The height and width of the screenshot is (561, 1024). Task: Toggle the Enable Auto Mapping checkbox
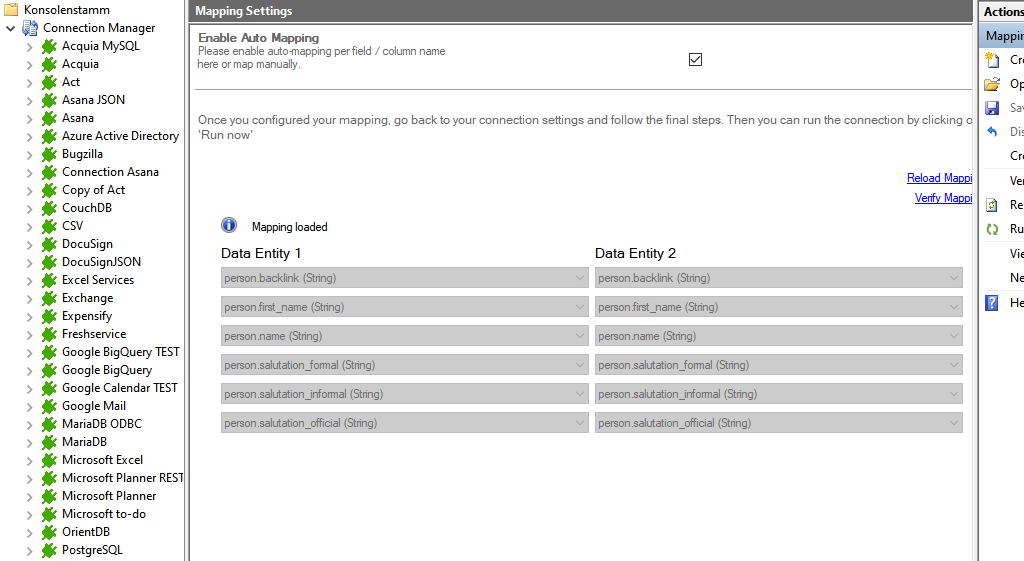click(696, 59)
